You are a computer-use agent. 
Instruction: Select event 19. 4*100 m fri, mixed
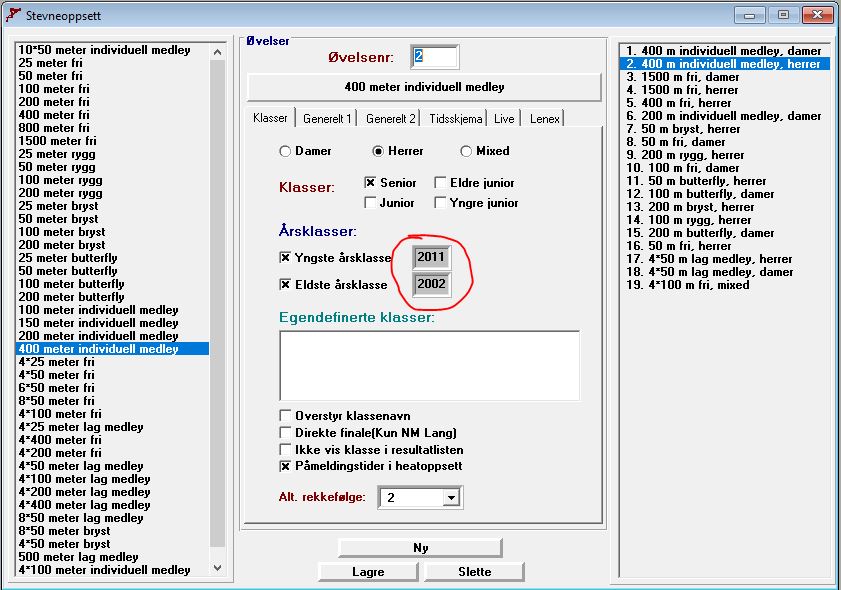687,285
